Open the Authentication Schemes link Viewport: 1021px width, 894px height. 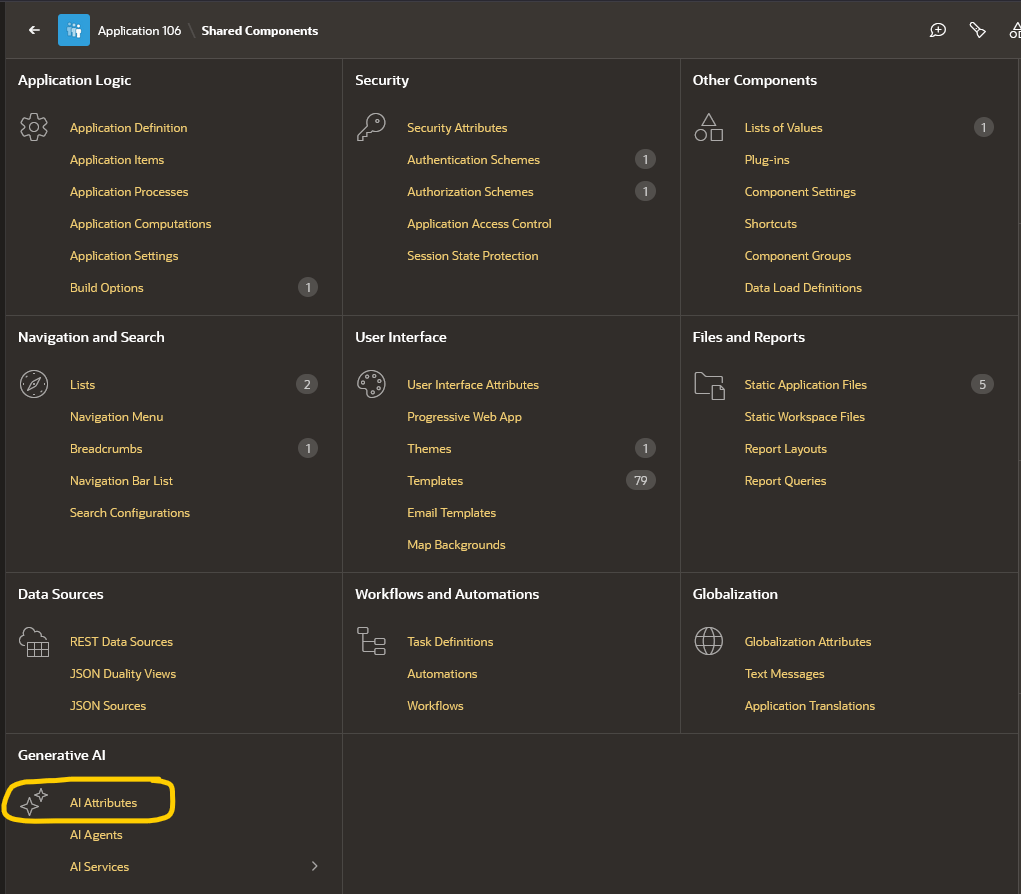[473, 160]
